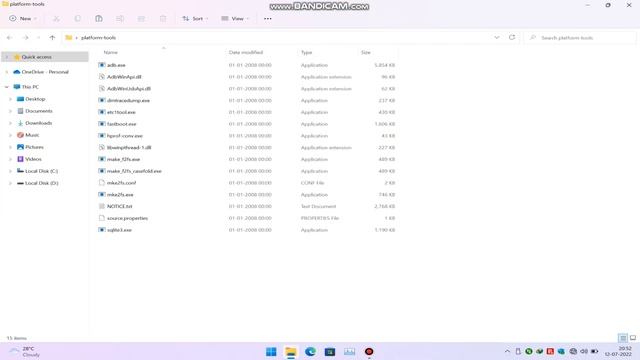Go forward with the forward arrow
Screen dimensions: 640x360
[x=25, y=38]
